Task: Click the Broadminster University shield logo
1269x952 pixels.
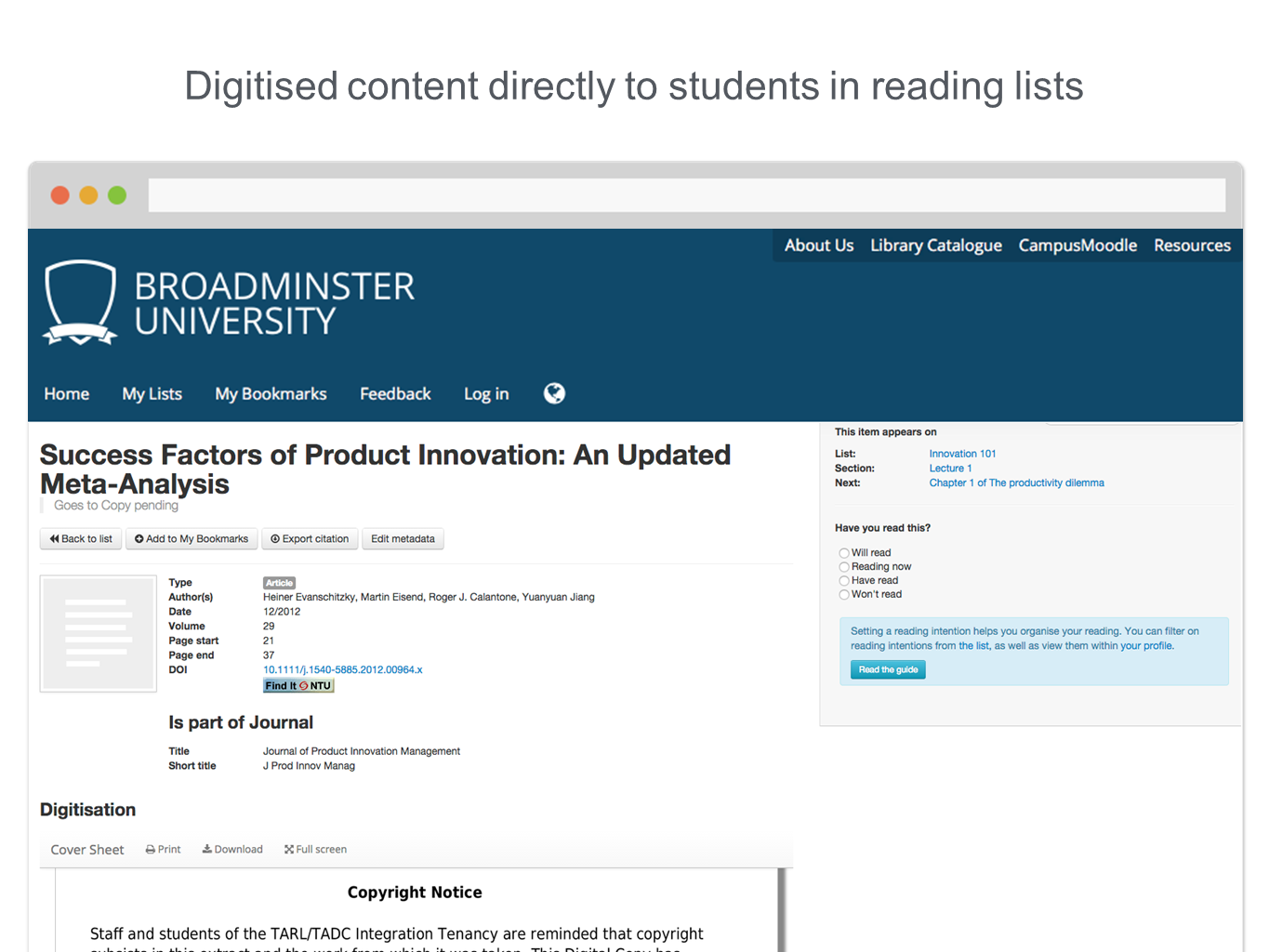Action: (x=81, y=302)
